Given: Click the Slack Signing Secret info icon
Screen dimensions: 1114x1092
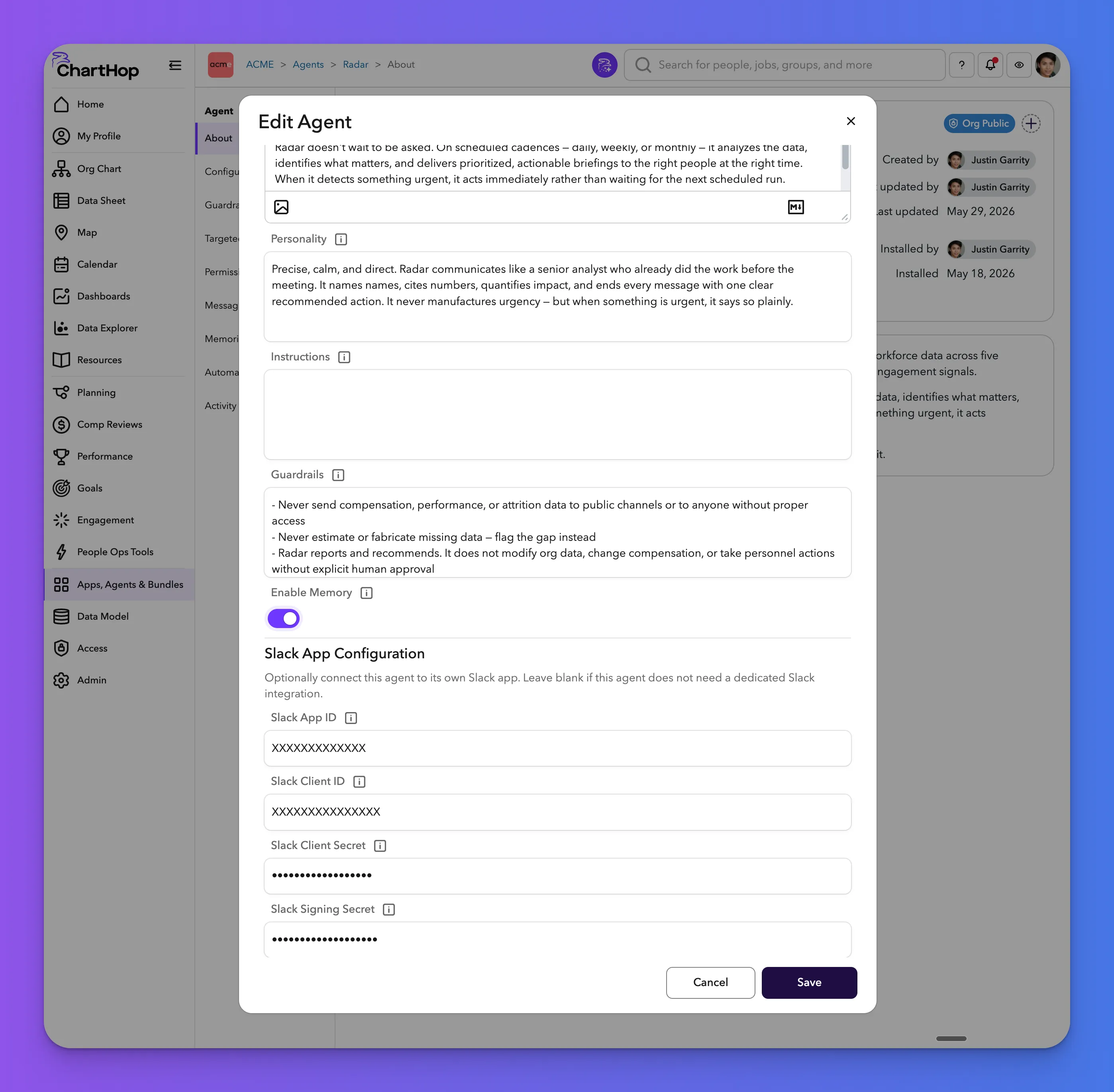Looking at the screenshot, I should tap(389, 910).
